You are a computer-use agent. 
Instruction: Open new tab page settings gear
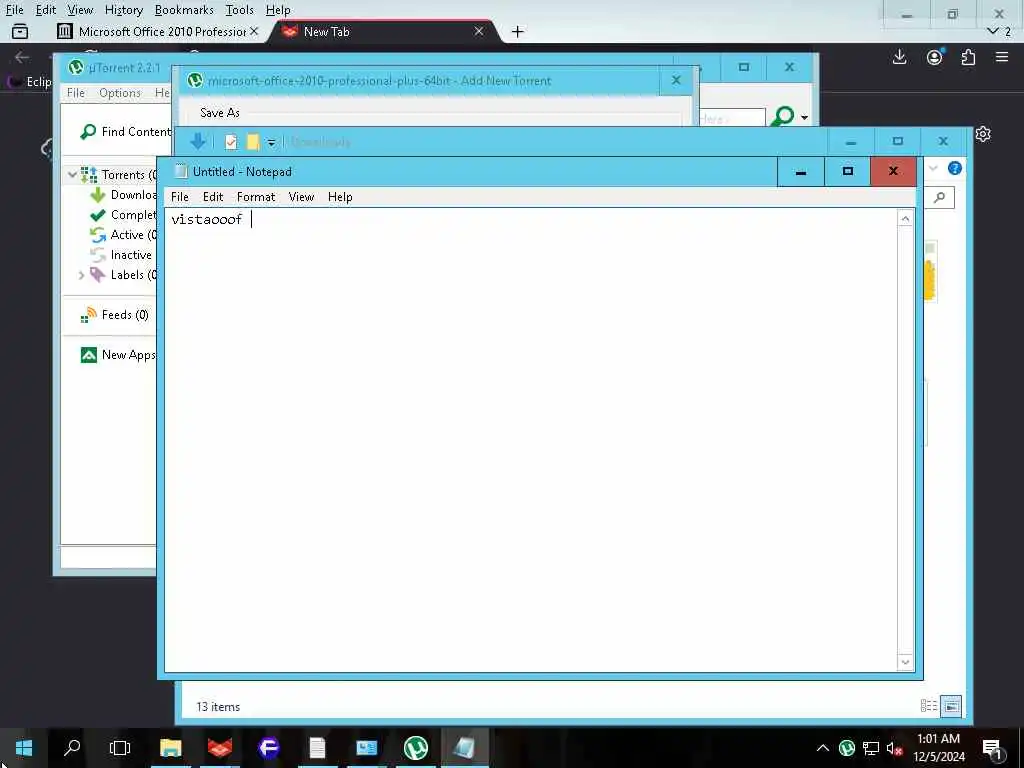[983, 134]
